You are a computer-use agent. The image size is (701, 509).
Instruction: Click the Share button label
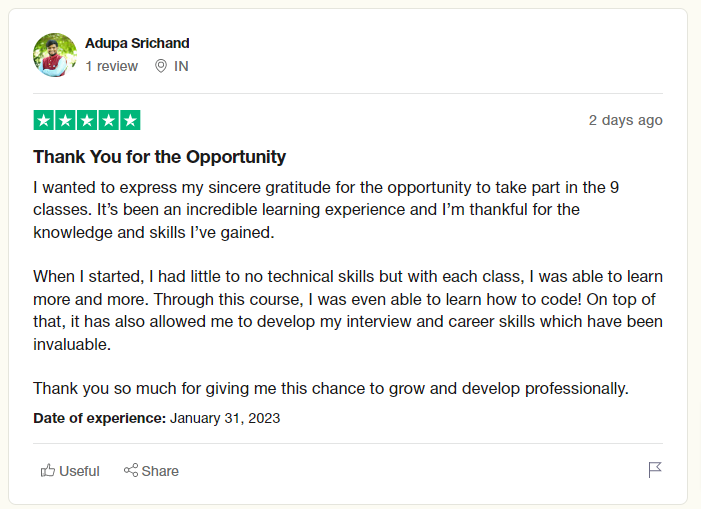coord(160,471)
